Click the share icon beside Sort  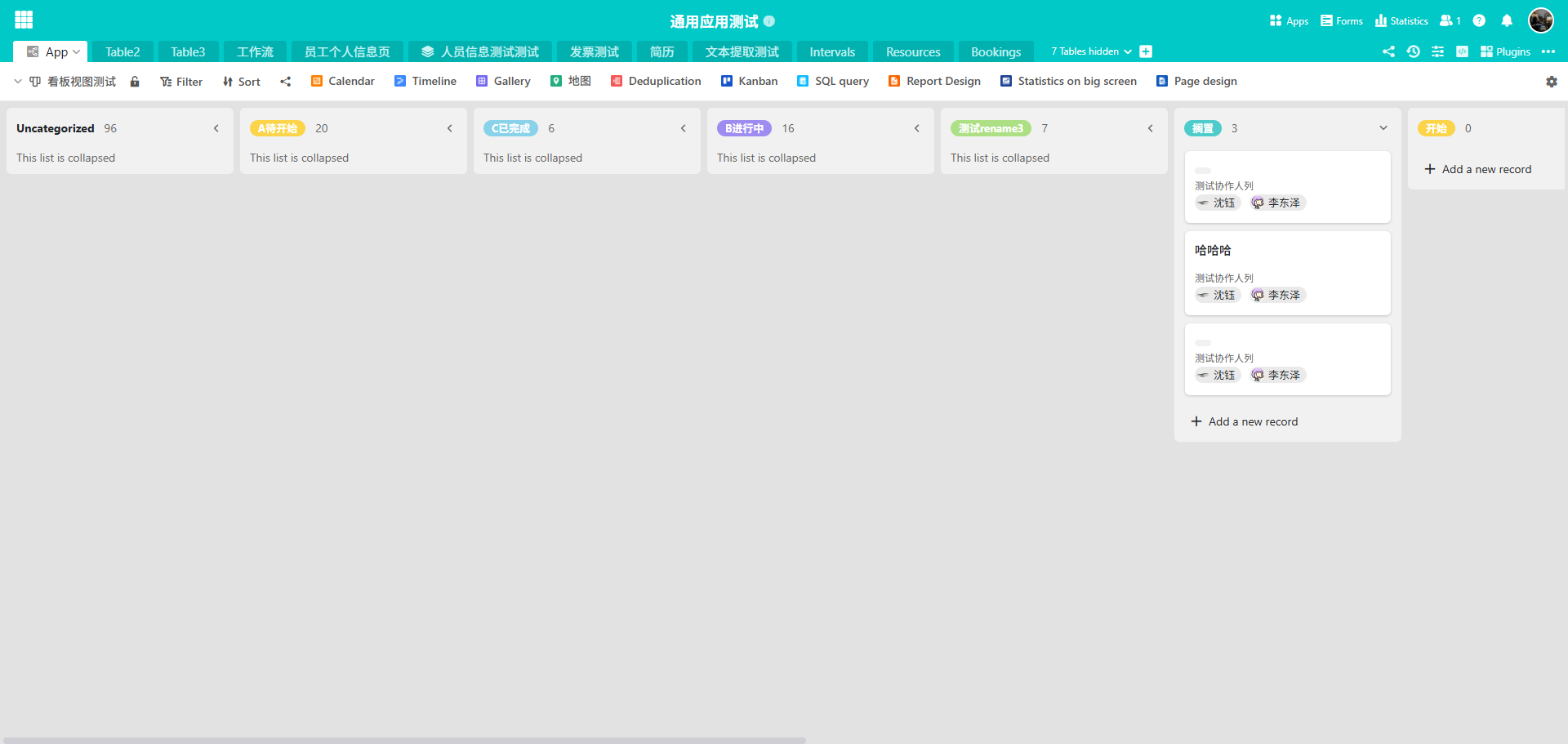pos(285,82)
